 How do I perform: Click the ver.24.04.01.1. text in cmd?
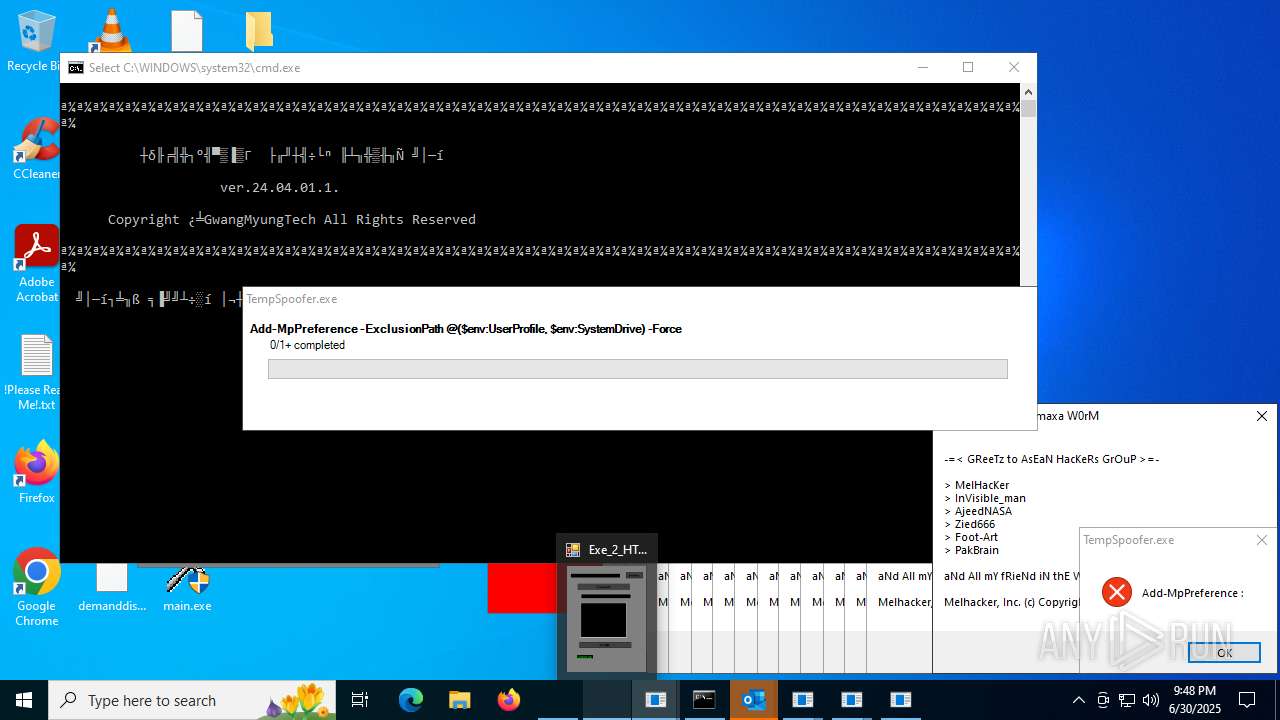(x=280, y=187)
